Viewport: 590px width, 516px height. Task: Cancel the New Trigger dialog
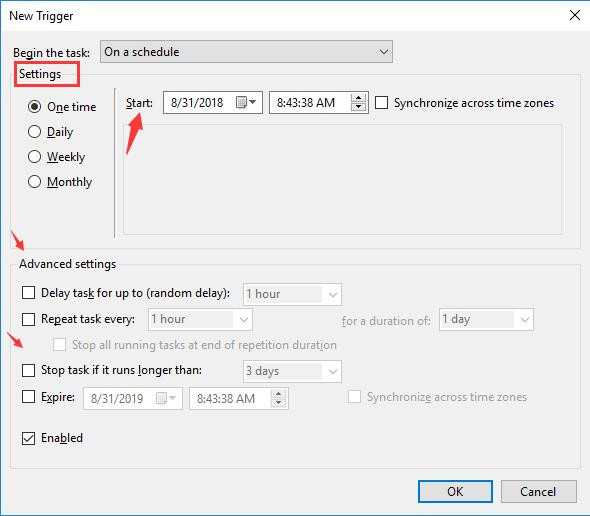[538, 491]
